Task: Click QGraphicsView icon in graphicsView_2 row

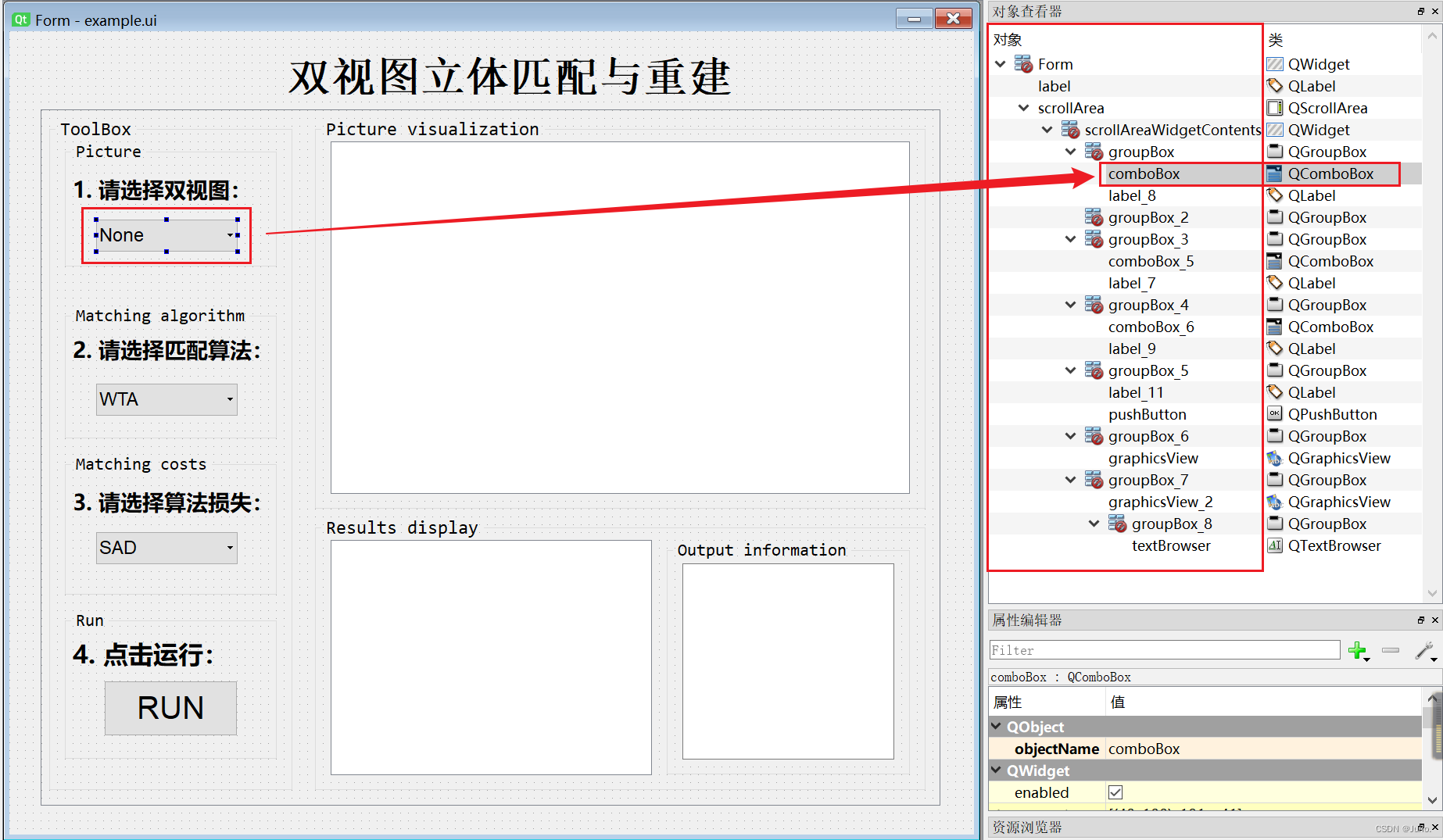Action: pos(1275,502)
